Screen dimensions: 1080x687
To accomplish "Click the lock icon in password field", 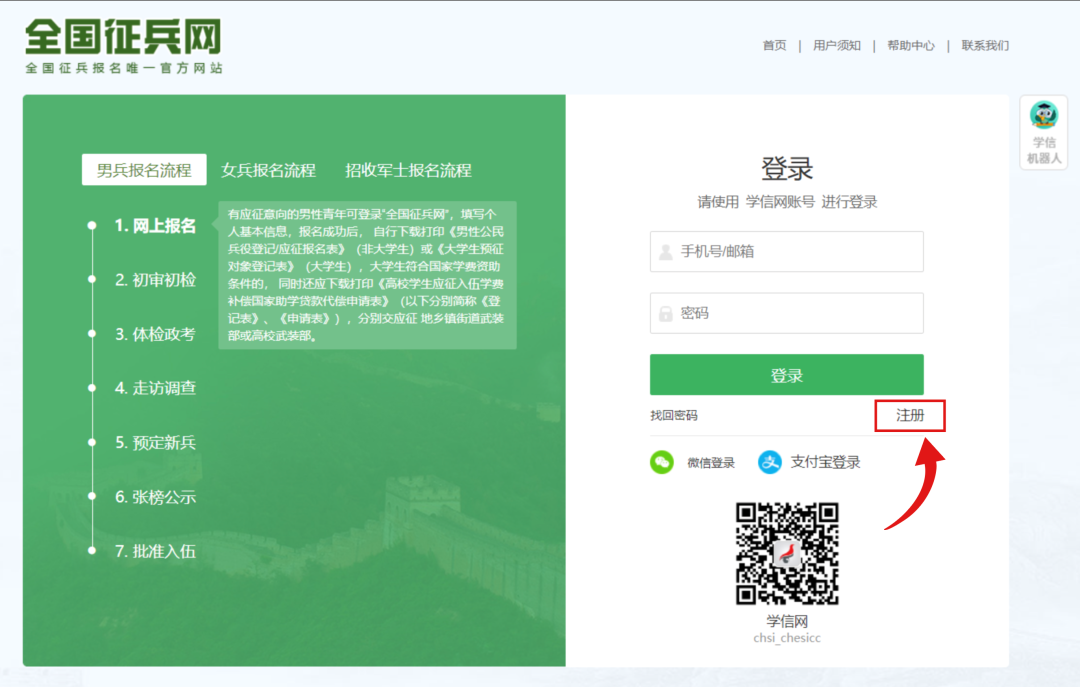I will point(664,313).
